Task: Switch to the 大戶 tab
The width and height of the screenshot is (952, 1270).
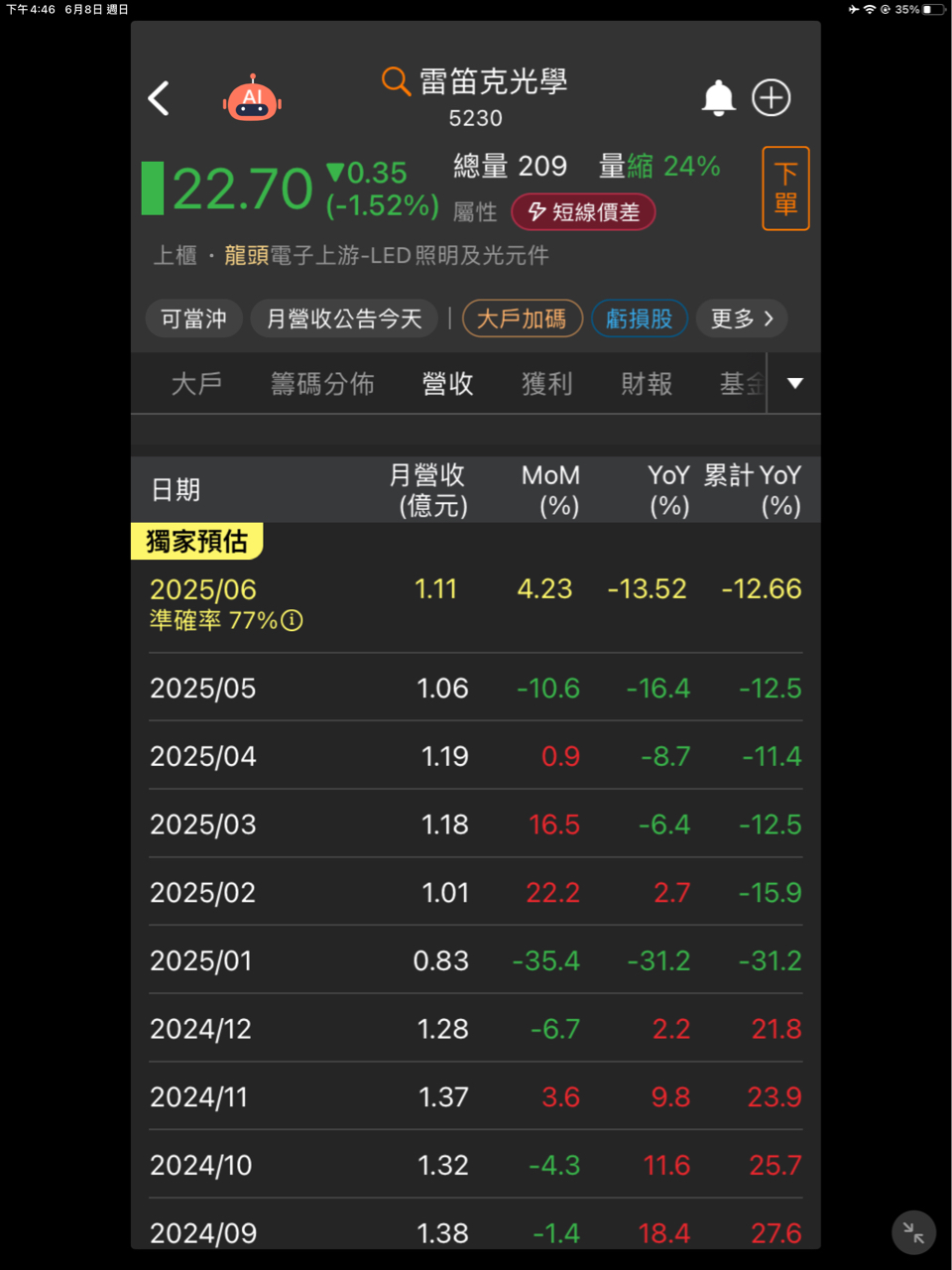Action: (x=196, y=384)
